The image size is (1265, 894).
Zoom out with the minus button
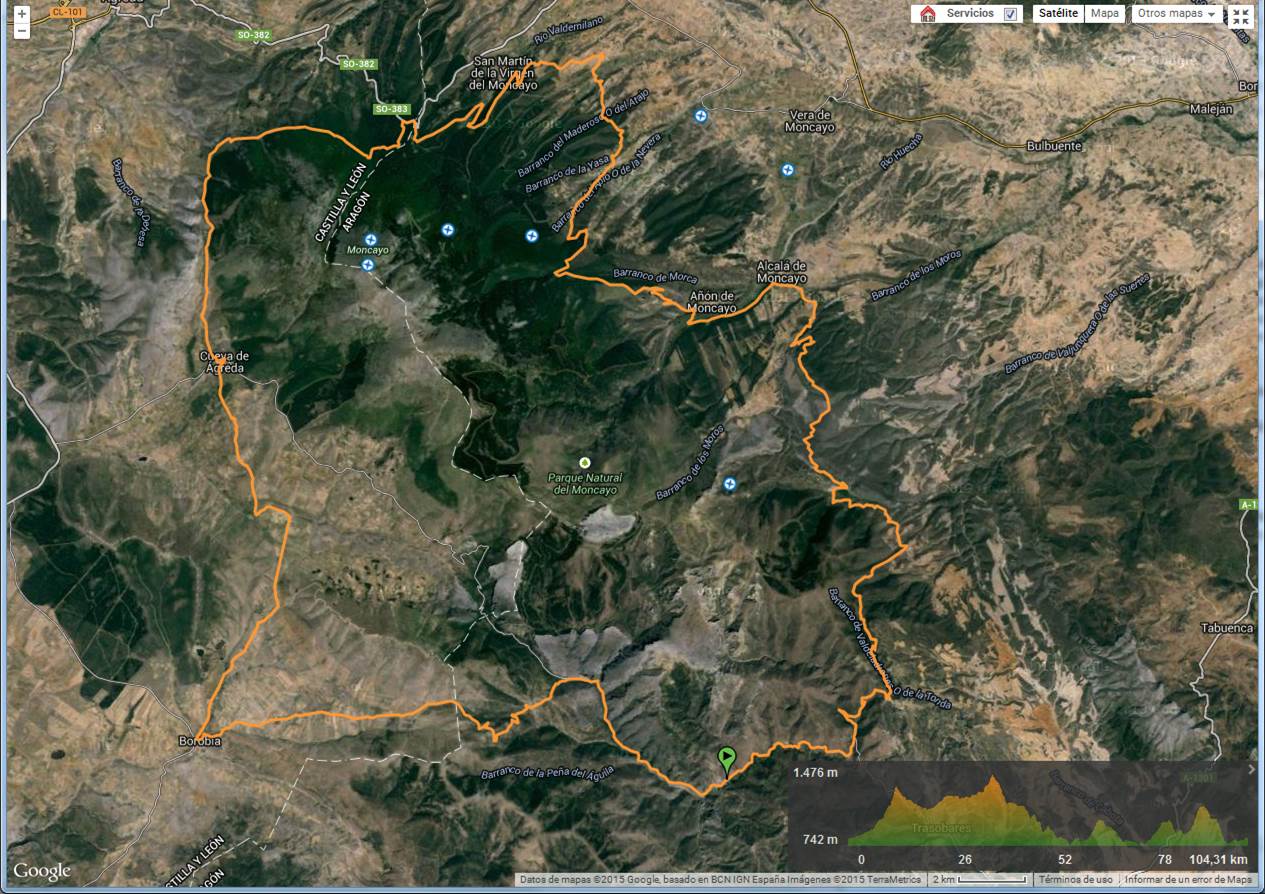(22, 31)
